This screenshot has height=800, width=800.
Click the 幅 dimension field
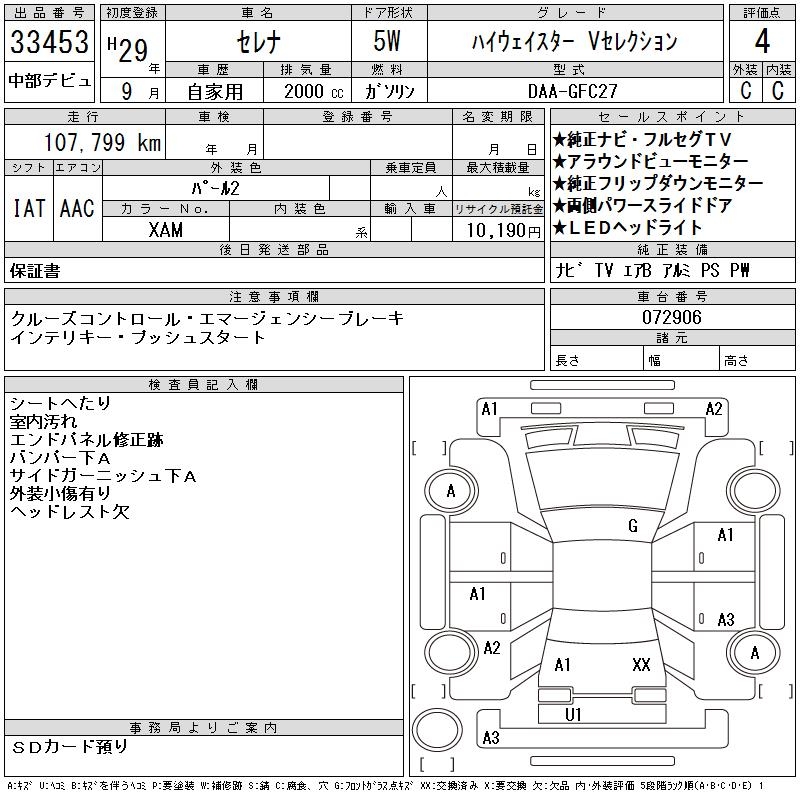[x=681, y=360]
